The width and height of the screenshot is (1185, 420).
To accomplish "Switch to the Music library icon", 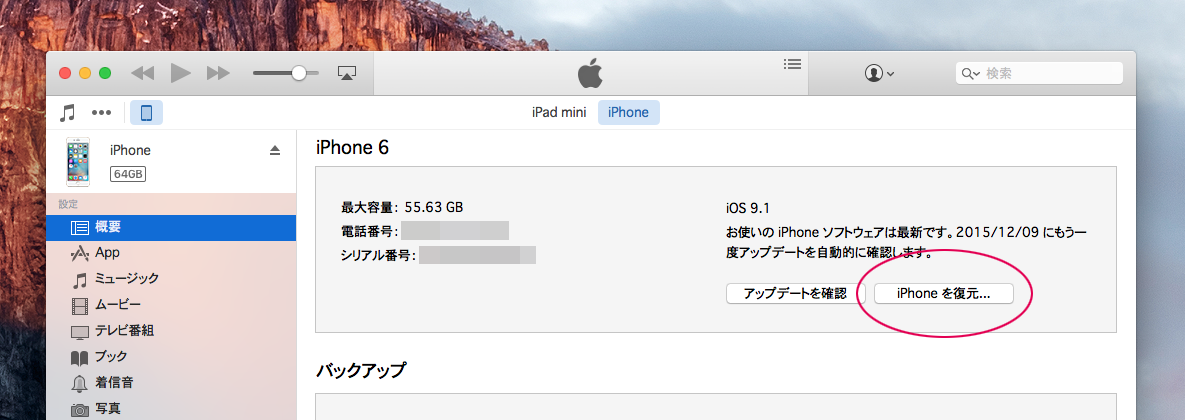I will [x=68, y=113].
